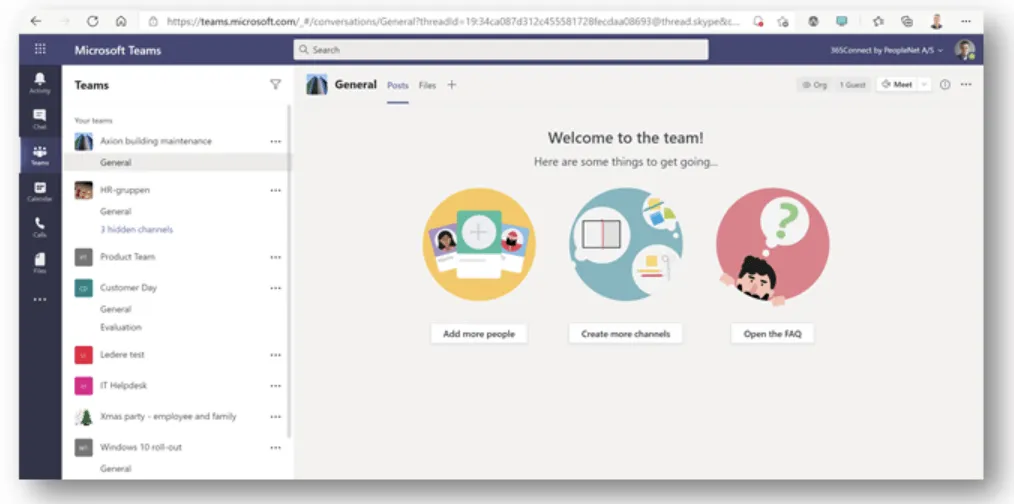The image size is (1014, 504).
Task: Open the Axion building maintenance team
Action: pos(155,141)
